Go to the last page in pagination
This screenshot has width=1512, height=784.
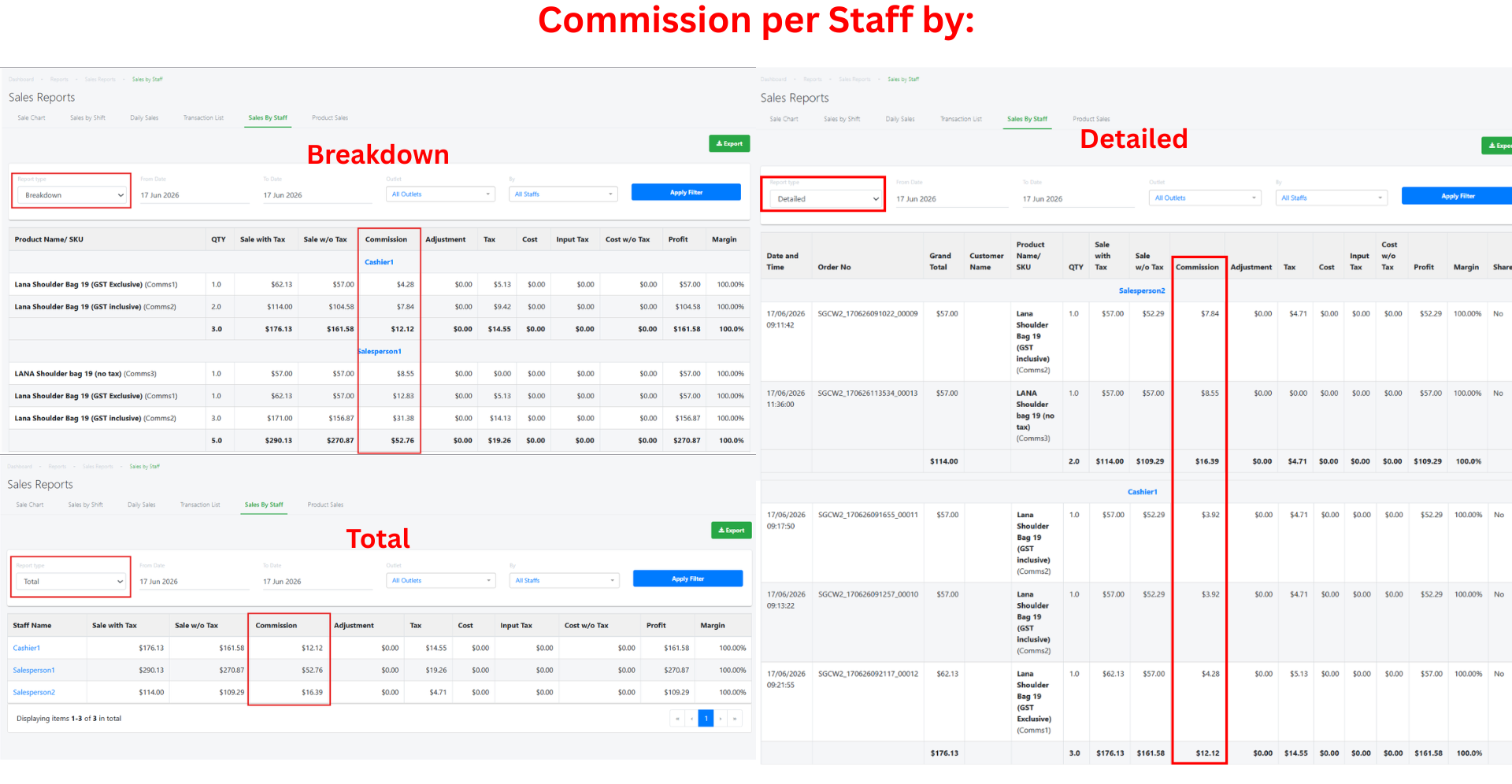[x=735, y=718]
